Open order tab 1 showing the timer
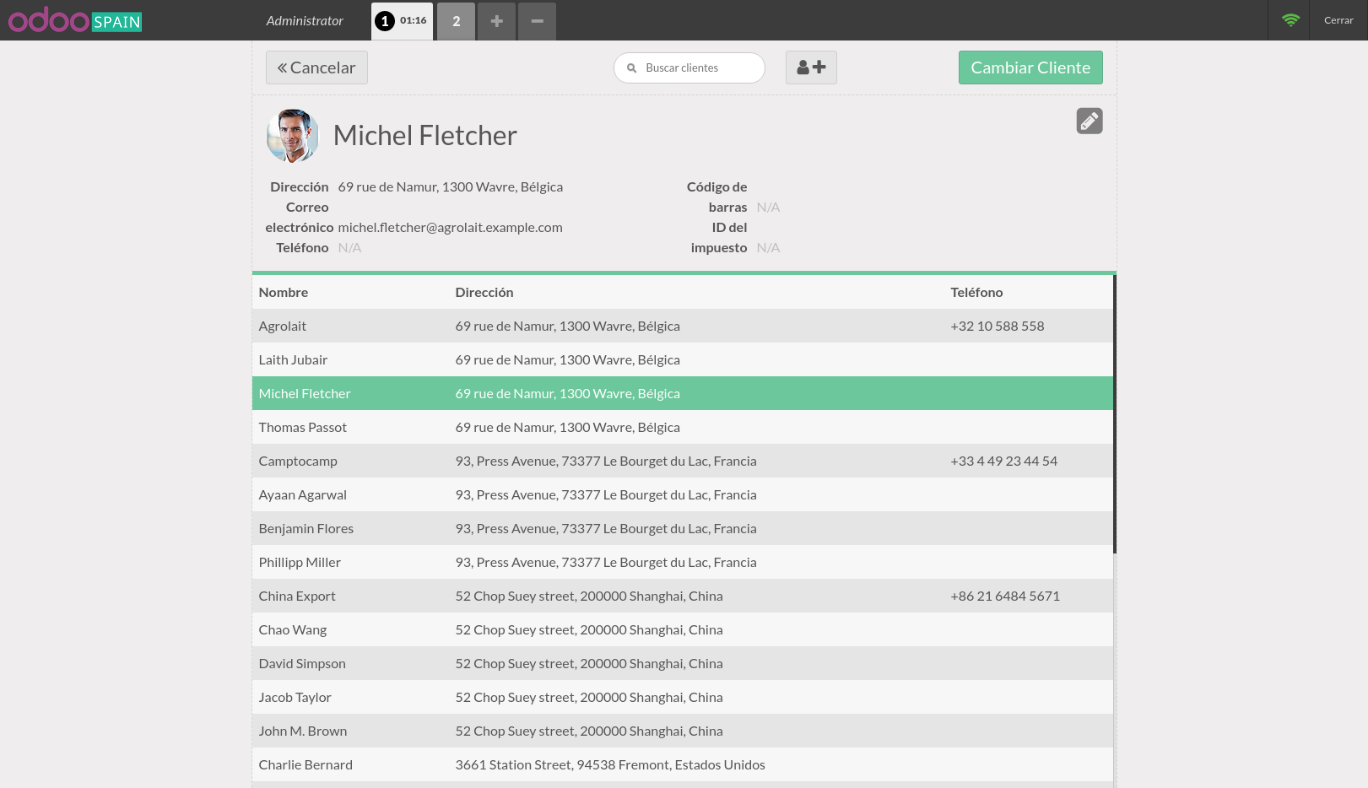The height and width of the screenshot is (788, 1368). [x=401, y=20]
